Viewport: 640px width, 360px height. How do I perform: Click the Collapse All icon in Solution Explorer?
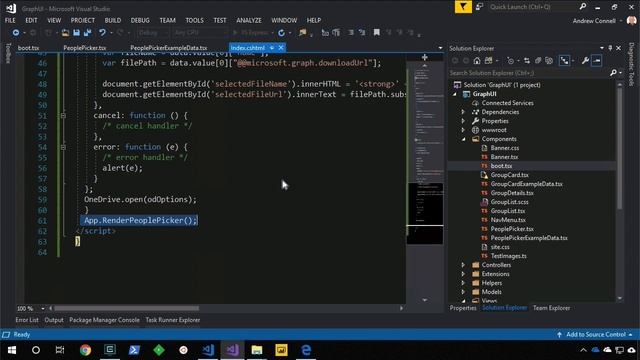tap(538, 60)
